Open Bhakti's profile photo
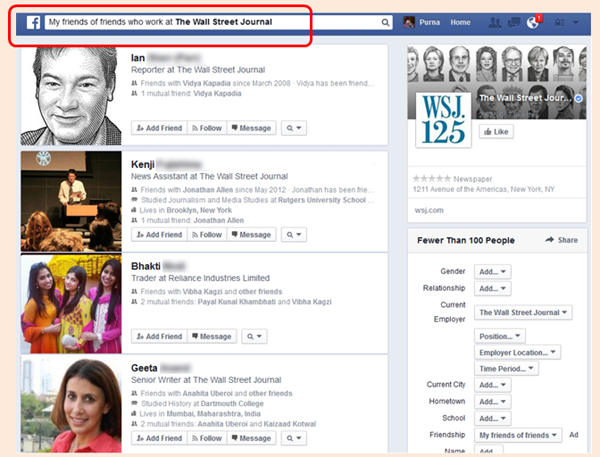Image resolution: width=600 pixels, height=457 pixels. pyautogui.click(x=71, y=304)
